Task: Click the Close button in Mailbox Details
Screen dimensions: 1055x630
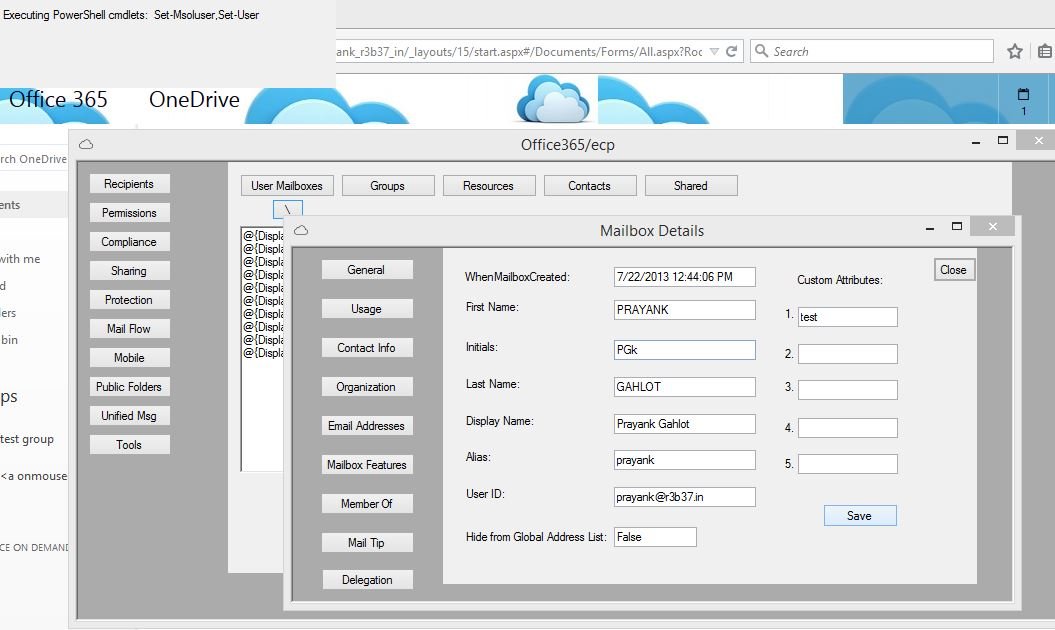Action: coord(954,270)
